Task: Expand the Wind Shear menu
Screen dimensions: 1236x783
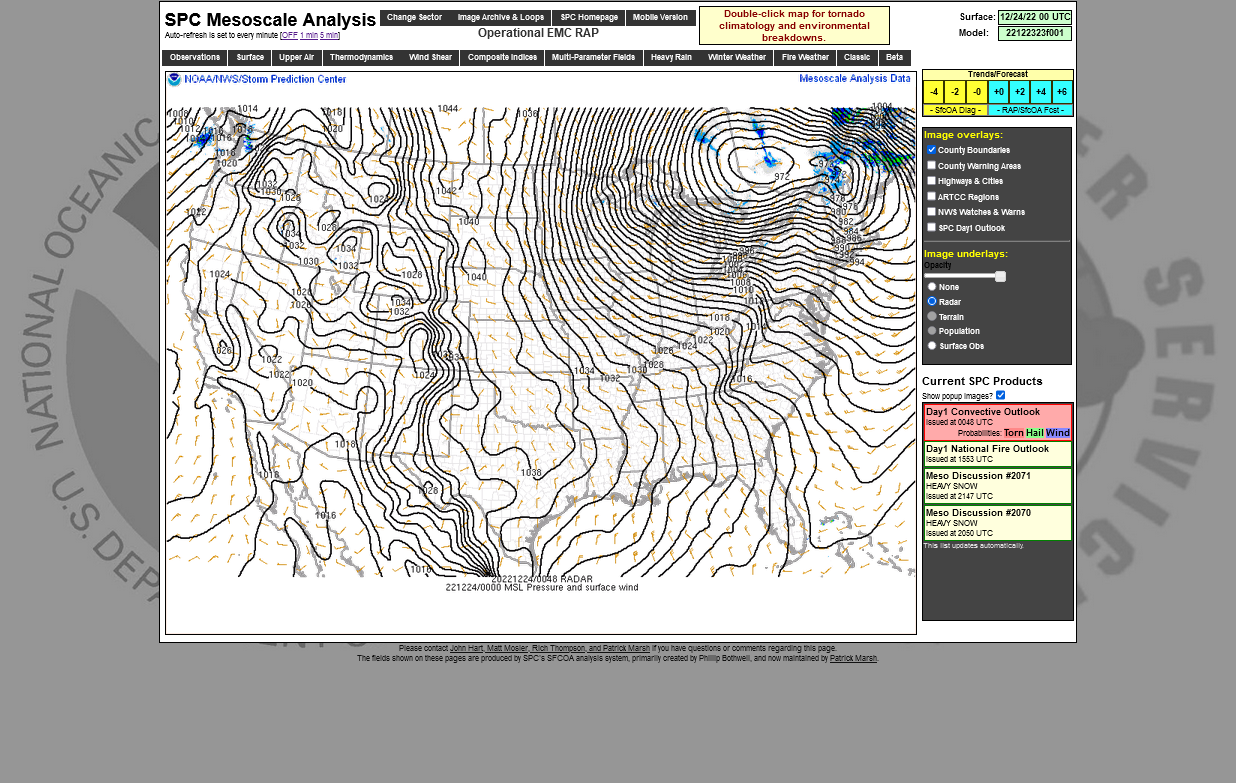Action: (430, 58)
